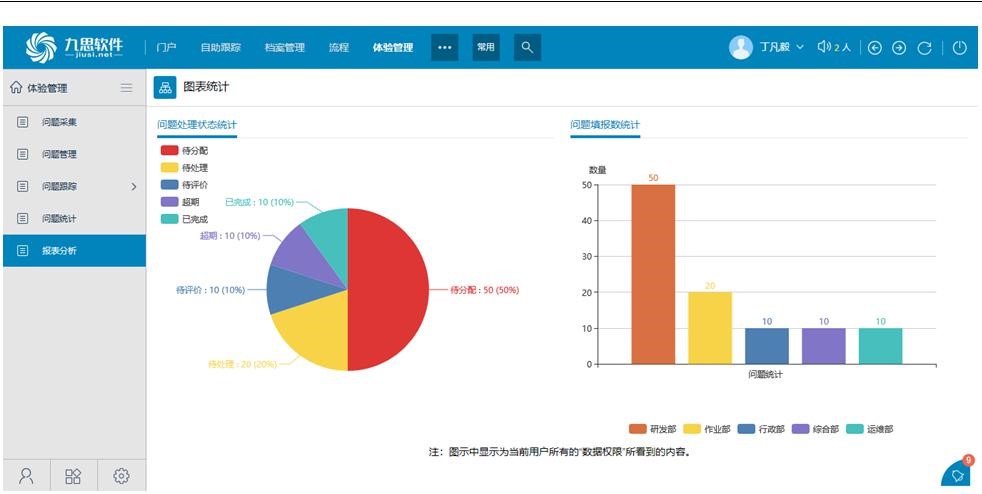Open the three-dots more menu in header
The width and height of the screenshot is (982, 494).
445,47
